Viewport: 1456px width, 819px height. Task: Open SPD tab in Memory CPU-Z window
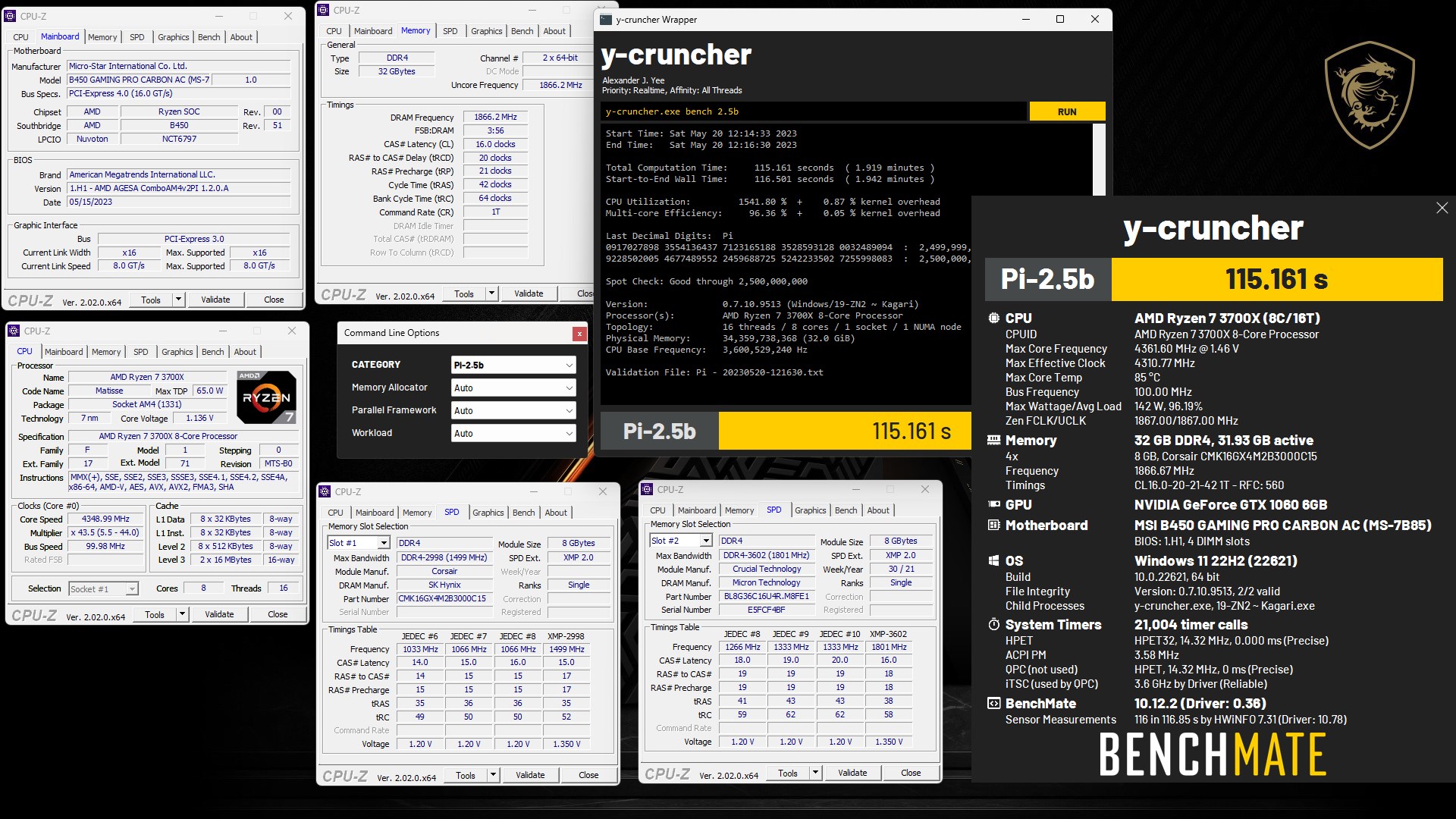click(x=450, y=31)
